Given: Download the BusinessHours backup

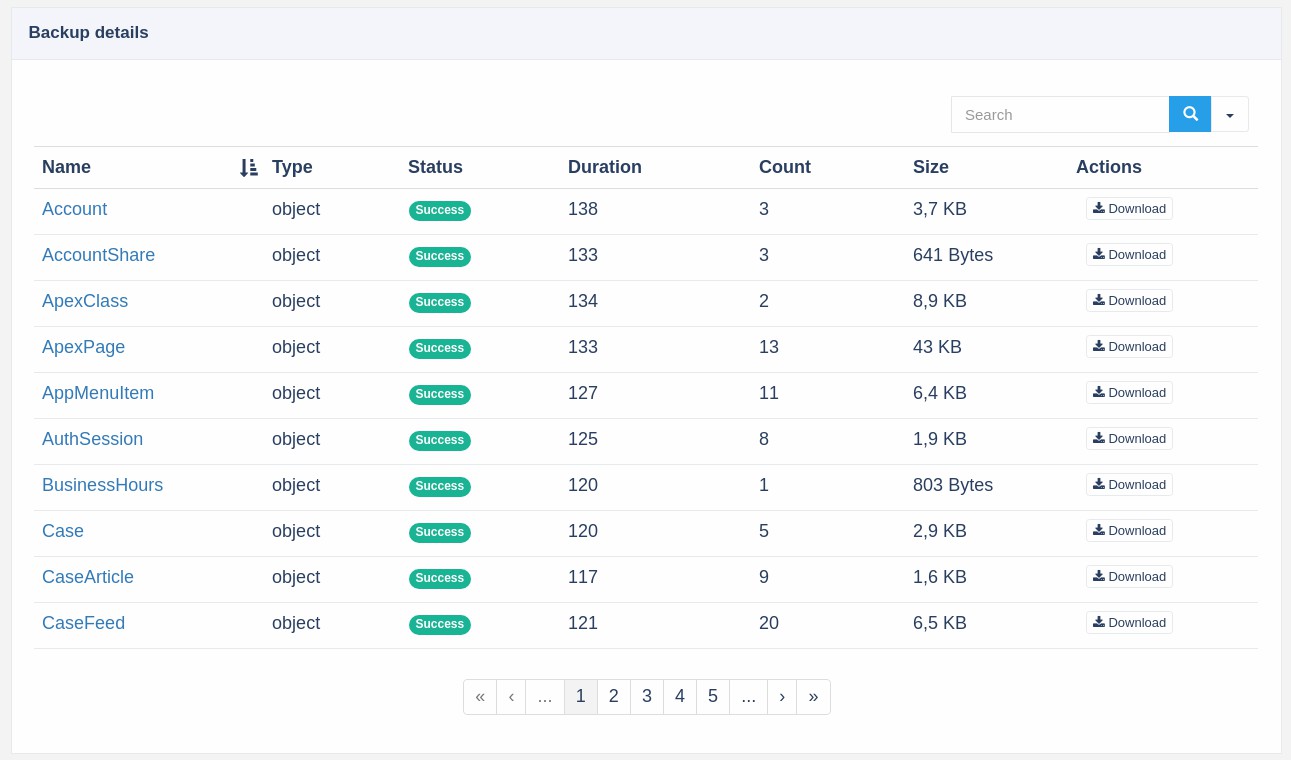Looking at the screenshot, I should coord(1129,484).
